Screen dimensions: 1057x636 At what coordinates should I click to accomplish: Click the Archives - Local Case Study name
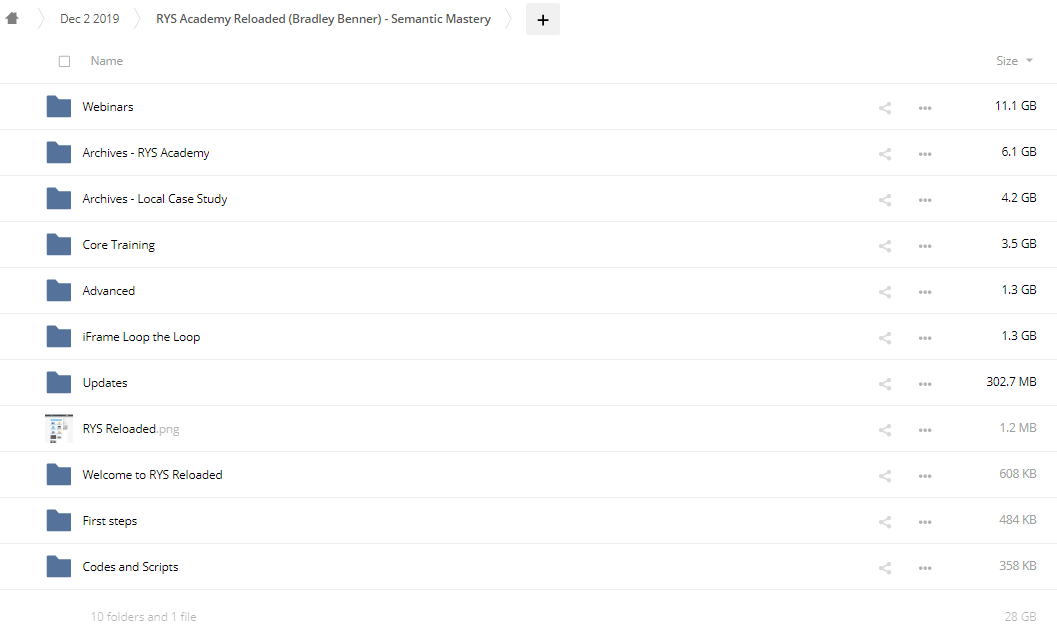click(x=155, y=199)
